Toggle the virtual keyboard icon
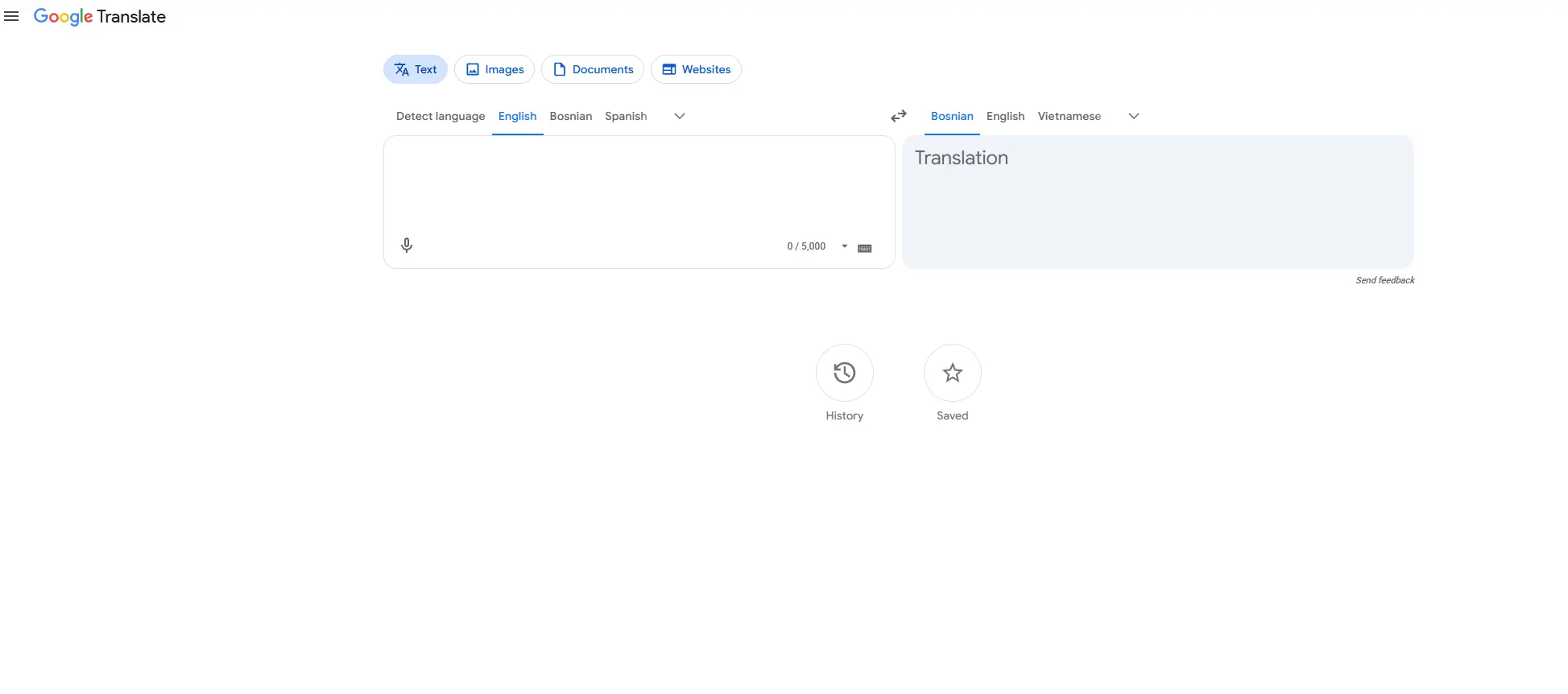Screen dimensions: 1568x694 [865, 248]
